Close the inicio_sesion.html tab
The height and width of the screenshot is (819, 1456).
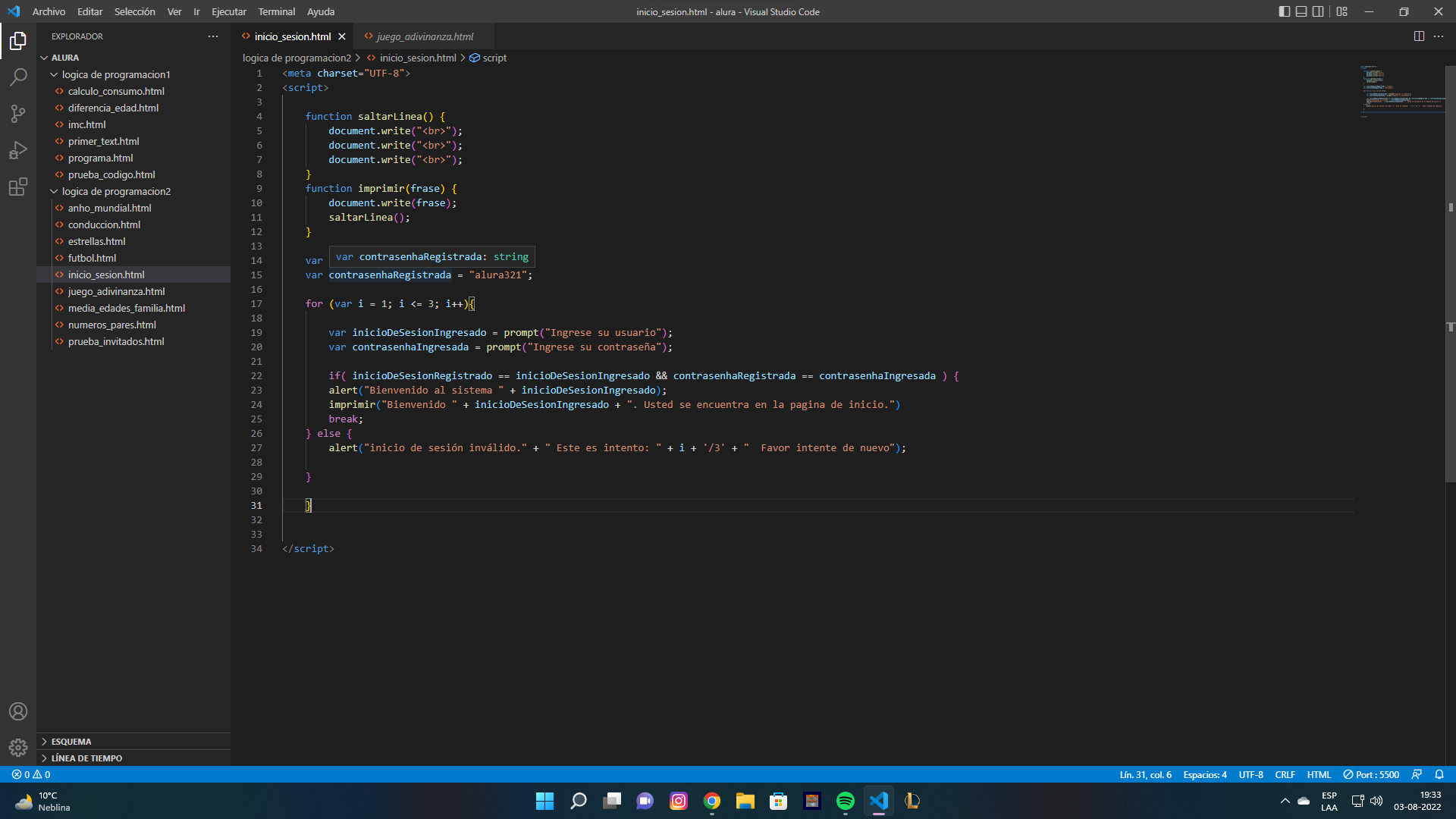click(x=342, y=36)
